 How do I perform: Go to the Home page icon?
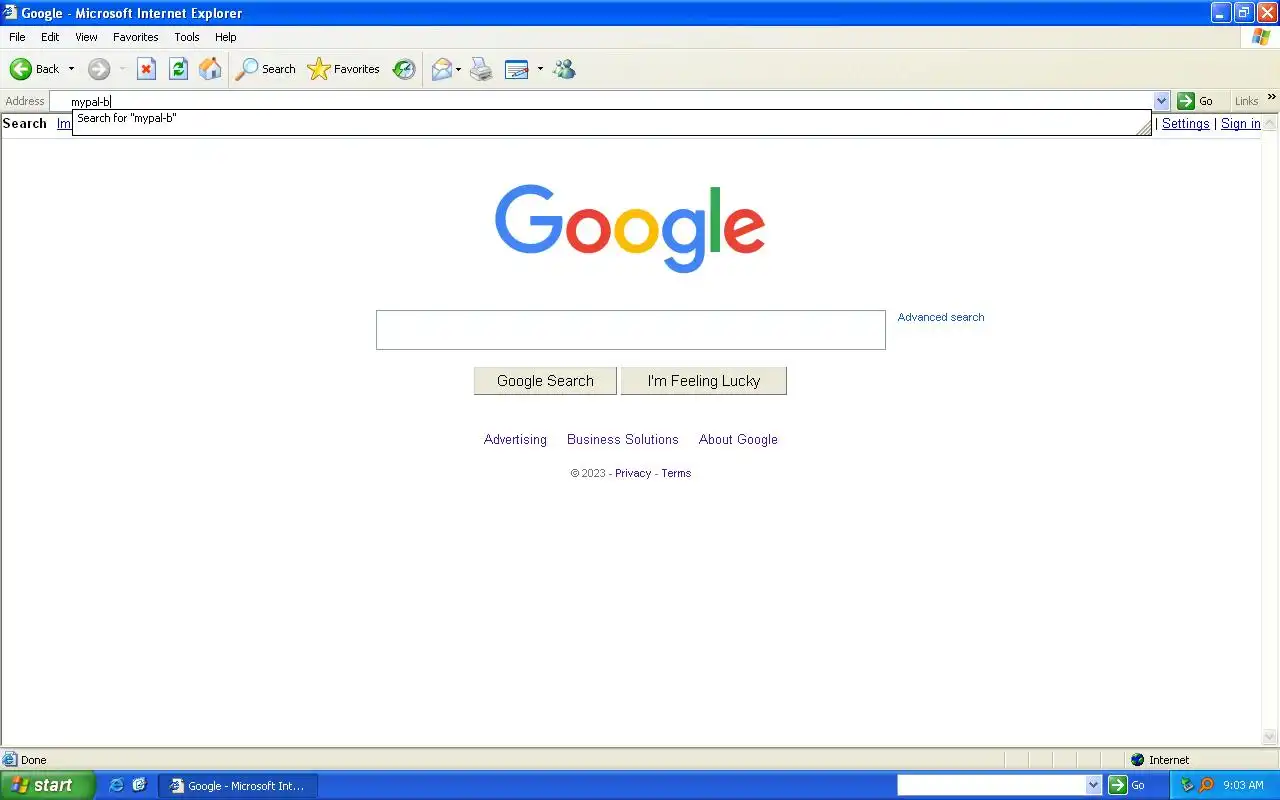[210, 69]
